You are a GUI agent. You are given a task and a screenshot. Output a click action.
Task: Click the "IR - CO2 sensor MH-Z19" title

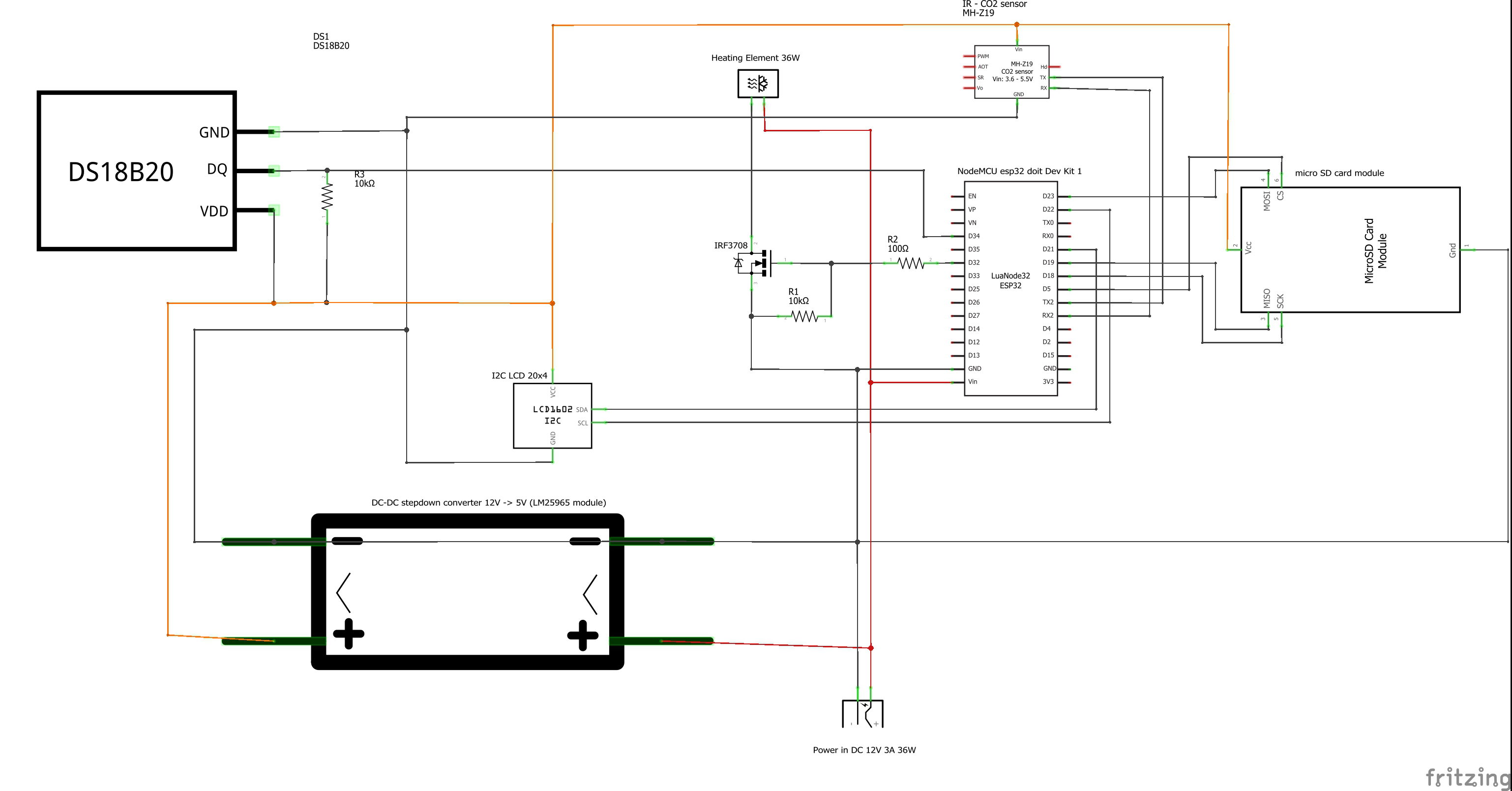pos(994,8)
